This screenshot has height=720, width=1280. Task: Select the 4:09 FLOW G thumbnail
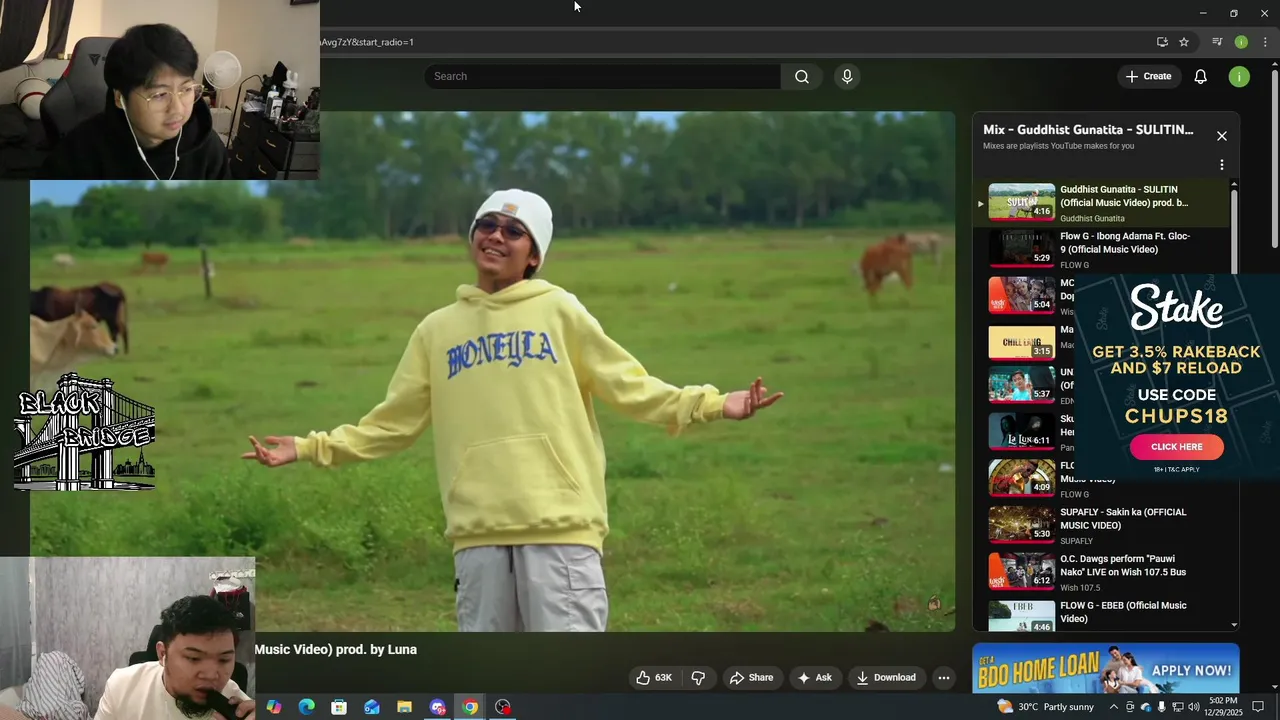[1021, 477]
